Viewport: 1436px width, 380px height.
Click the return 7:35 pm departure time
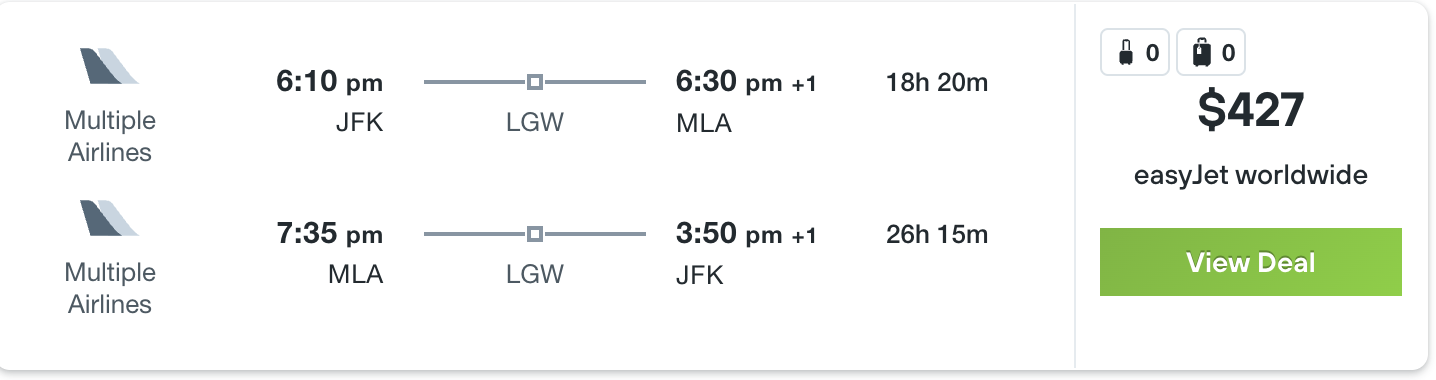[x=330, y=234]
